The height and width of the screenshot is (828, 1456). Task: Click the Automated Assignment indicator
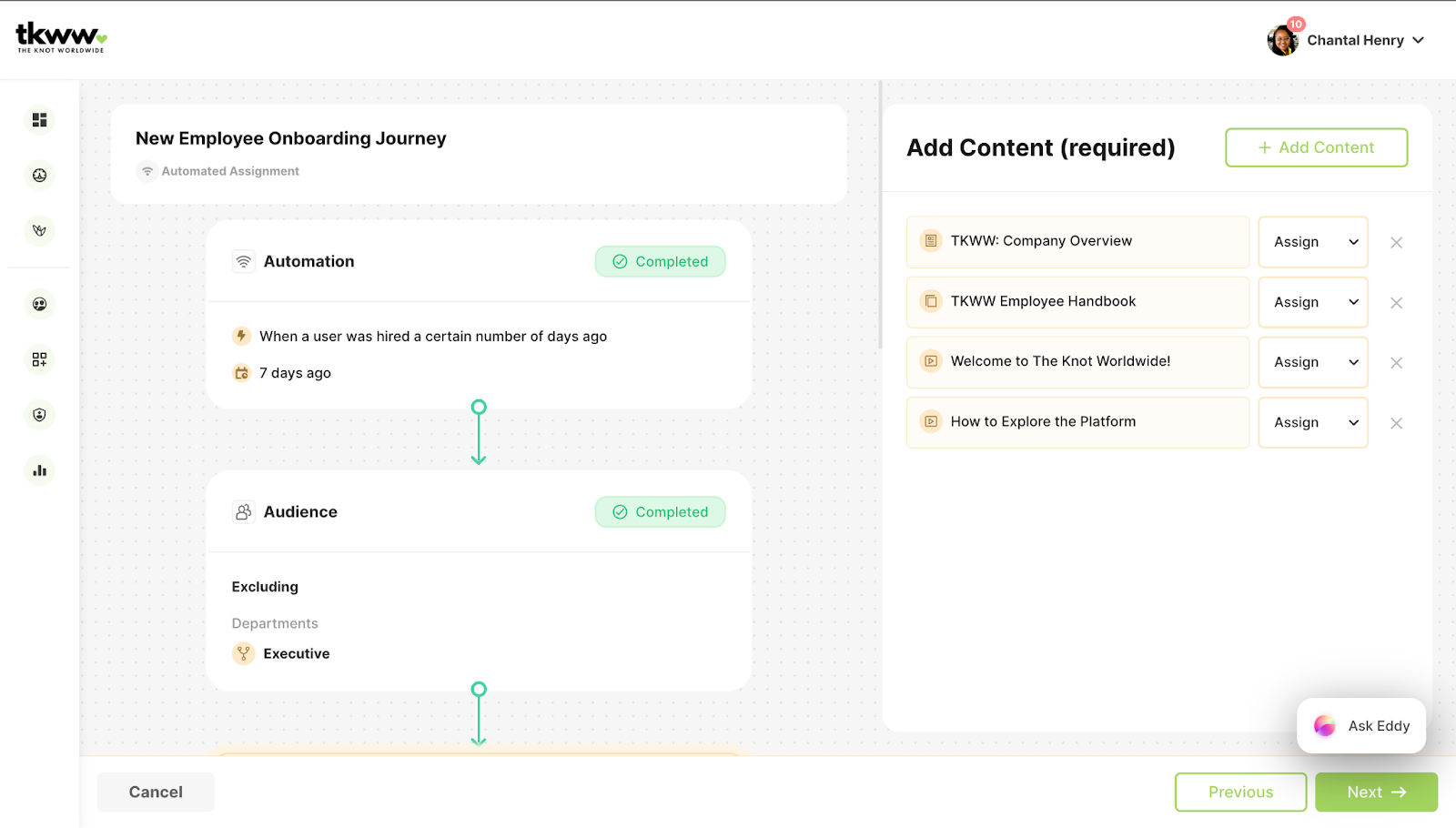tap(217, 171)
